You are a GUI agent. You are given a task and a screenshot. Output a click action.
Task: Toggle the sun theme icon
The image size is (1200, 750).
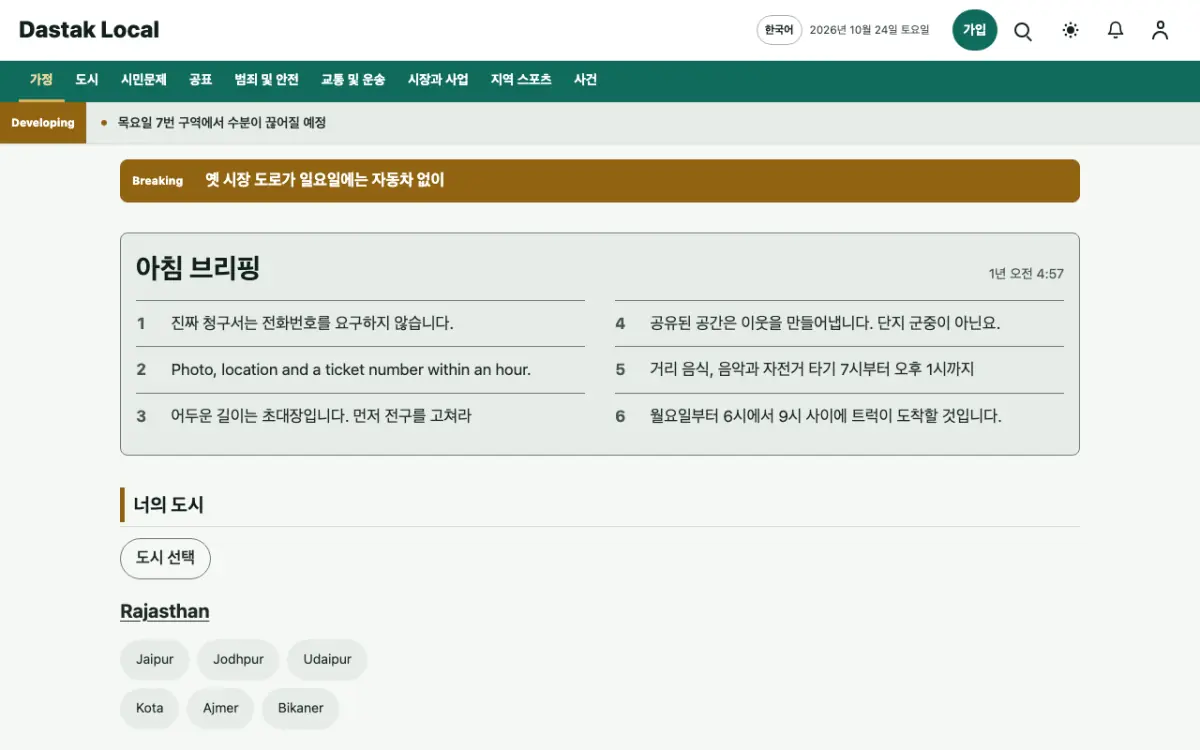click(x=1070, y=31)
